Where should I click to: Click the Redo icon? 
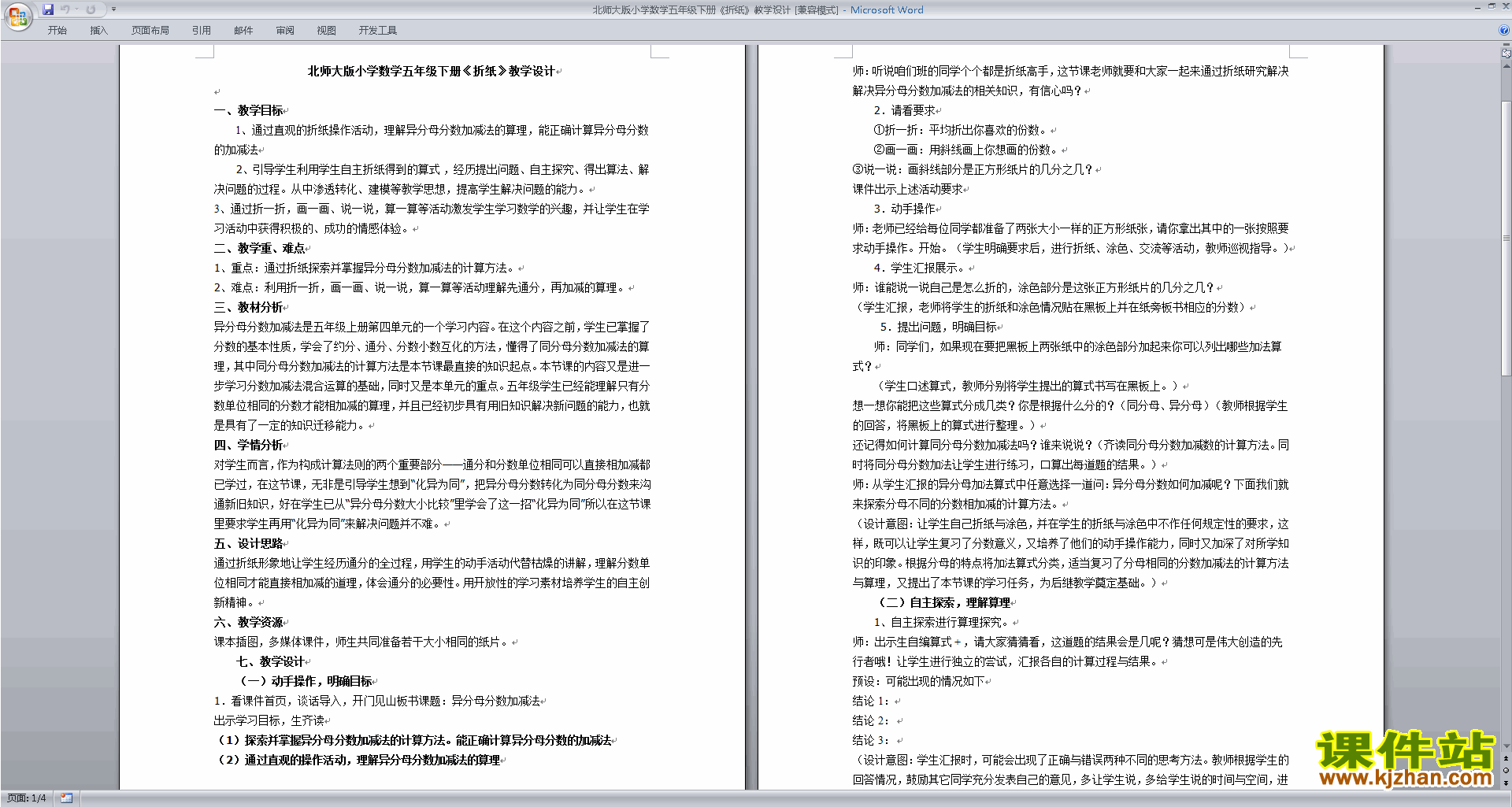(91, 9)
